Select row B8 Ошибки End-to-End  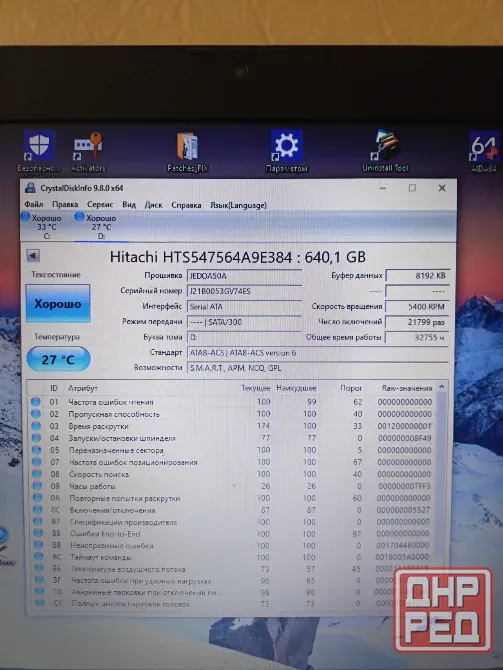tap(232, 534)
